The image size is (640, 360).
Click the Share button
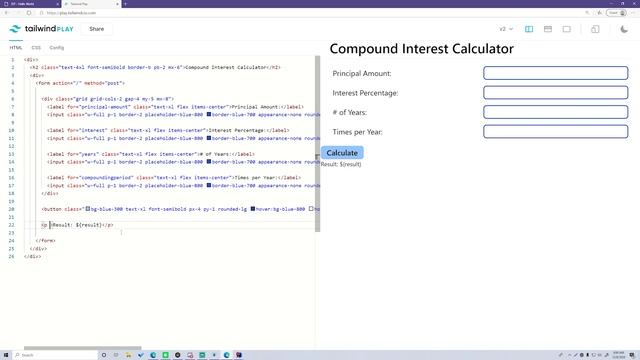click(x=97, y=29)
